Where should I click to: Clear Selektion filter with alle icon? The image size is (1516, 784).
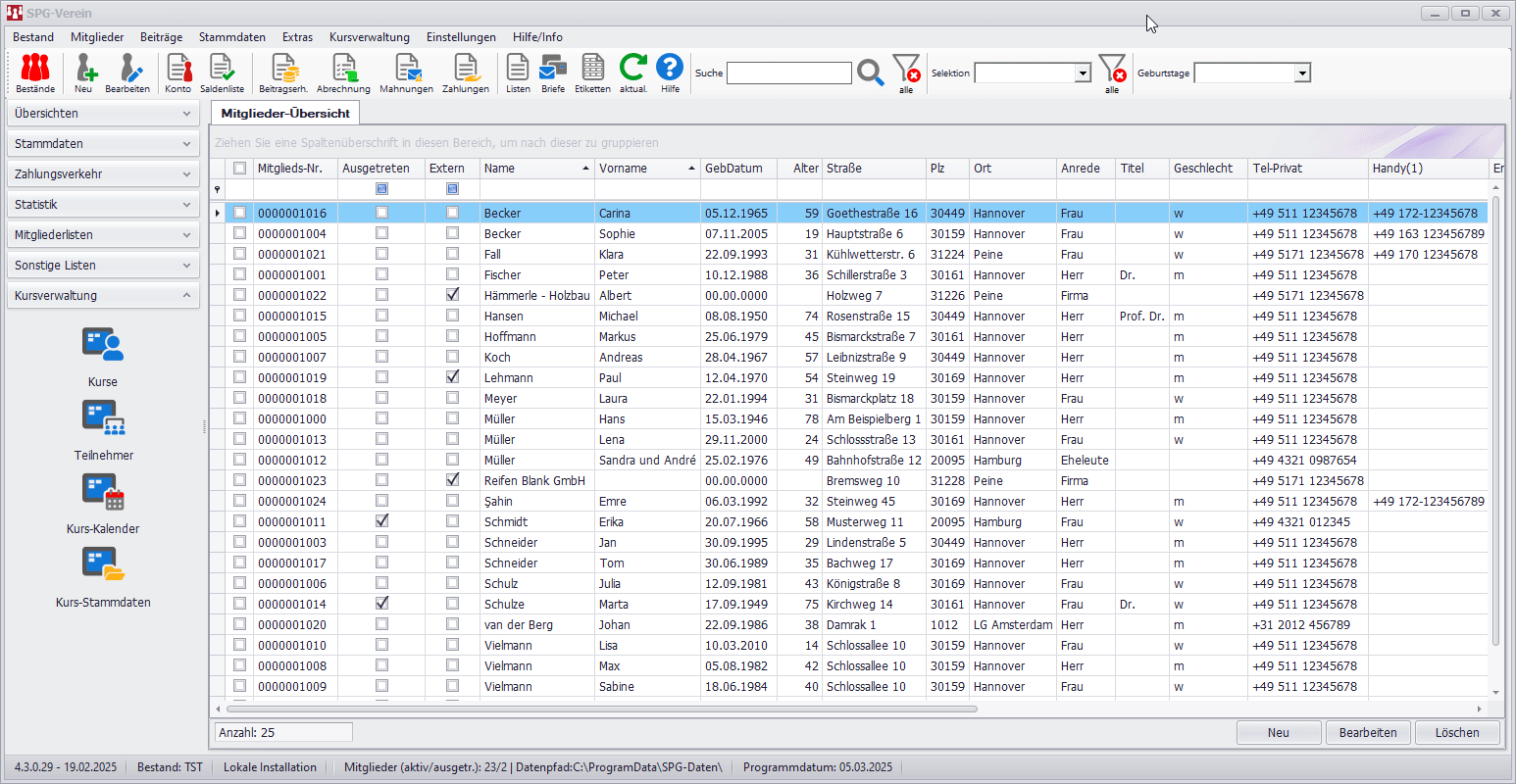1112,73
